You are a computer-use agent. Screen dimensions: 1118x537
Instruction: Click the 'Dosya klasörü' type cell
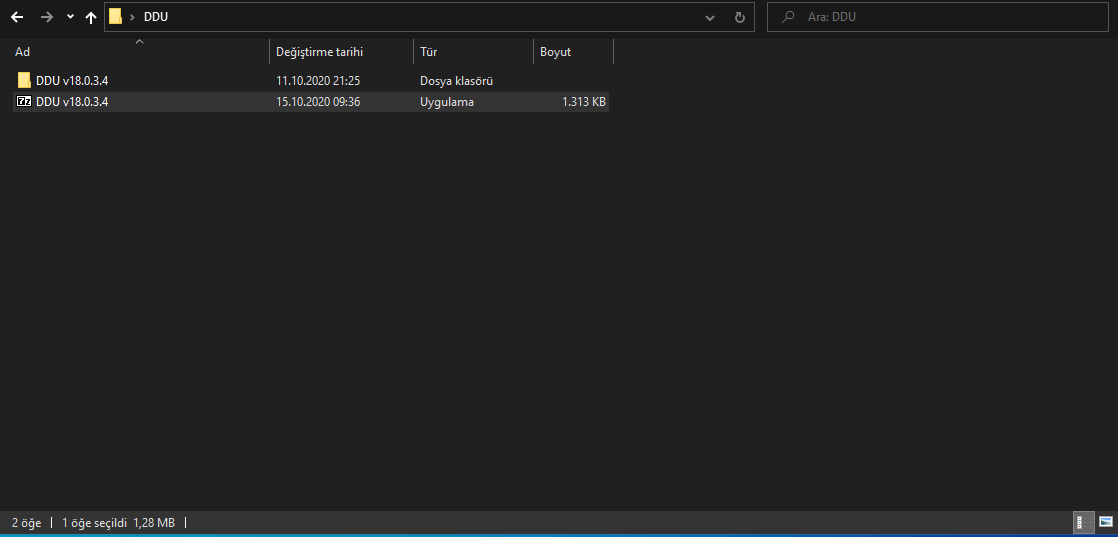[456, 81]
